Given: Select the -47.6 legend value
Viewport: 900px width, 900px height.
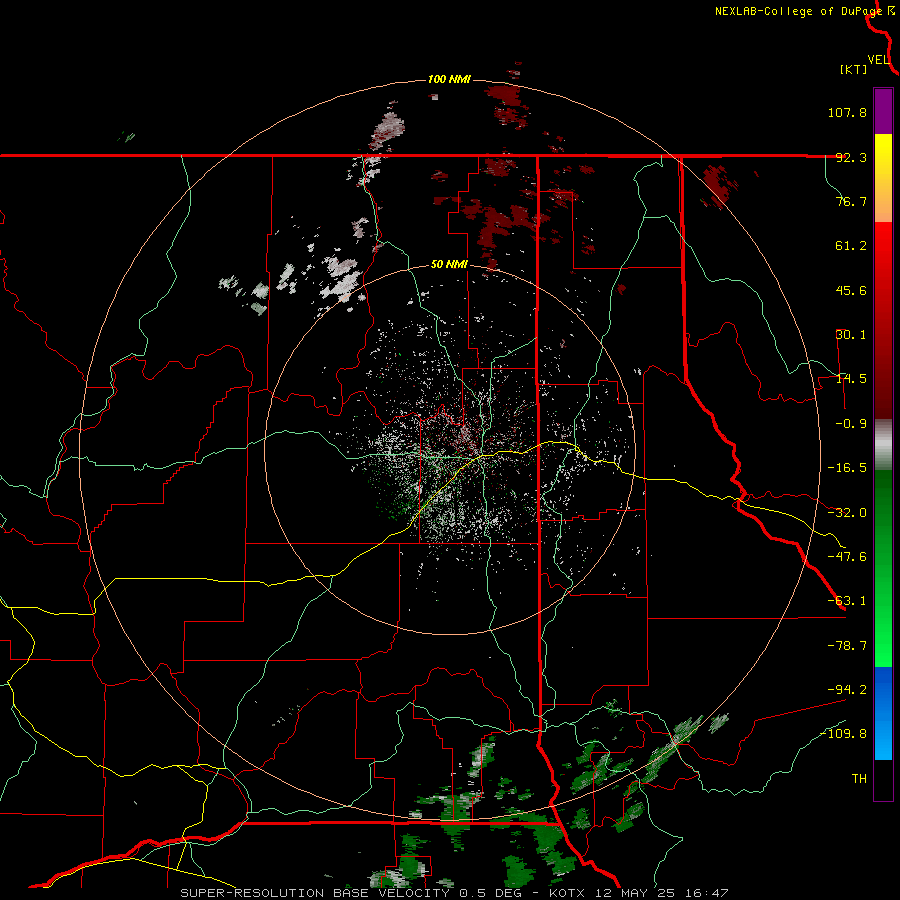Looking at the screenshot, I should (847, 557).
